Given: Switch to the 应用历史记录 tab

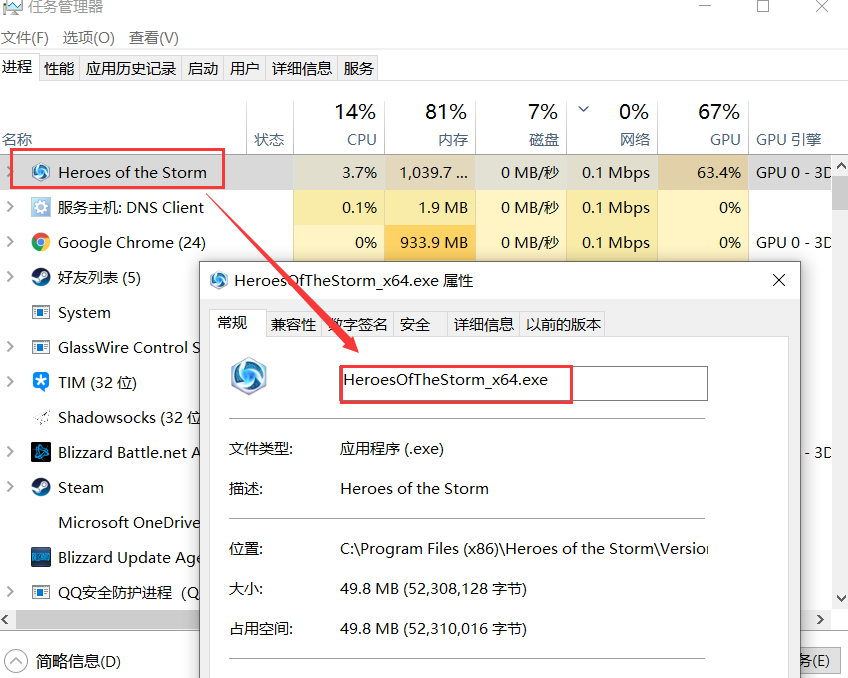Looking at the screenshot, I should (x=131, y=68).
